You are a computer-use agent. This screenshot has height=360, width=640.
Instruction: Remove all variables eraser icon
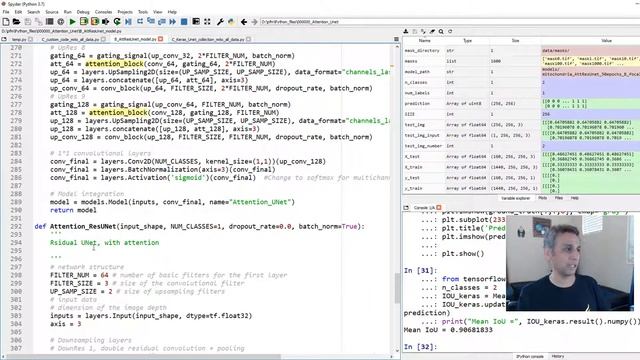coord(432,31)
